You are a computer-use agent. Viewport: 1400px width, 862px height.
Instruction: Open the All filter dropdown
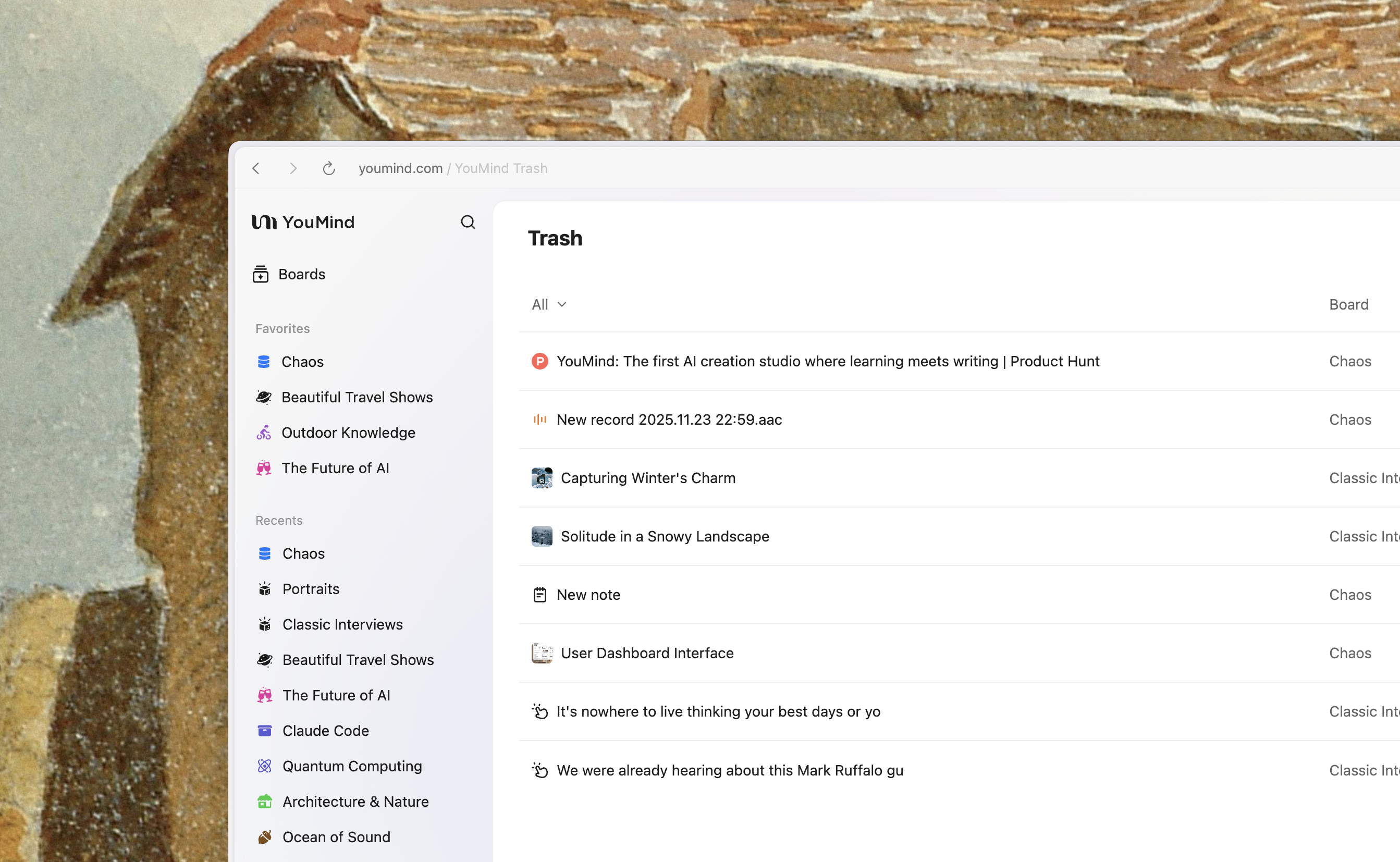pyautogui.click(x=541, y=304)
